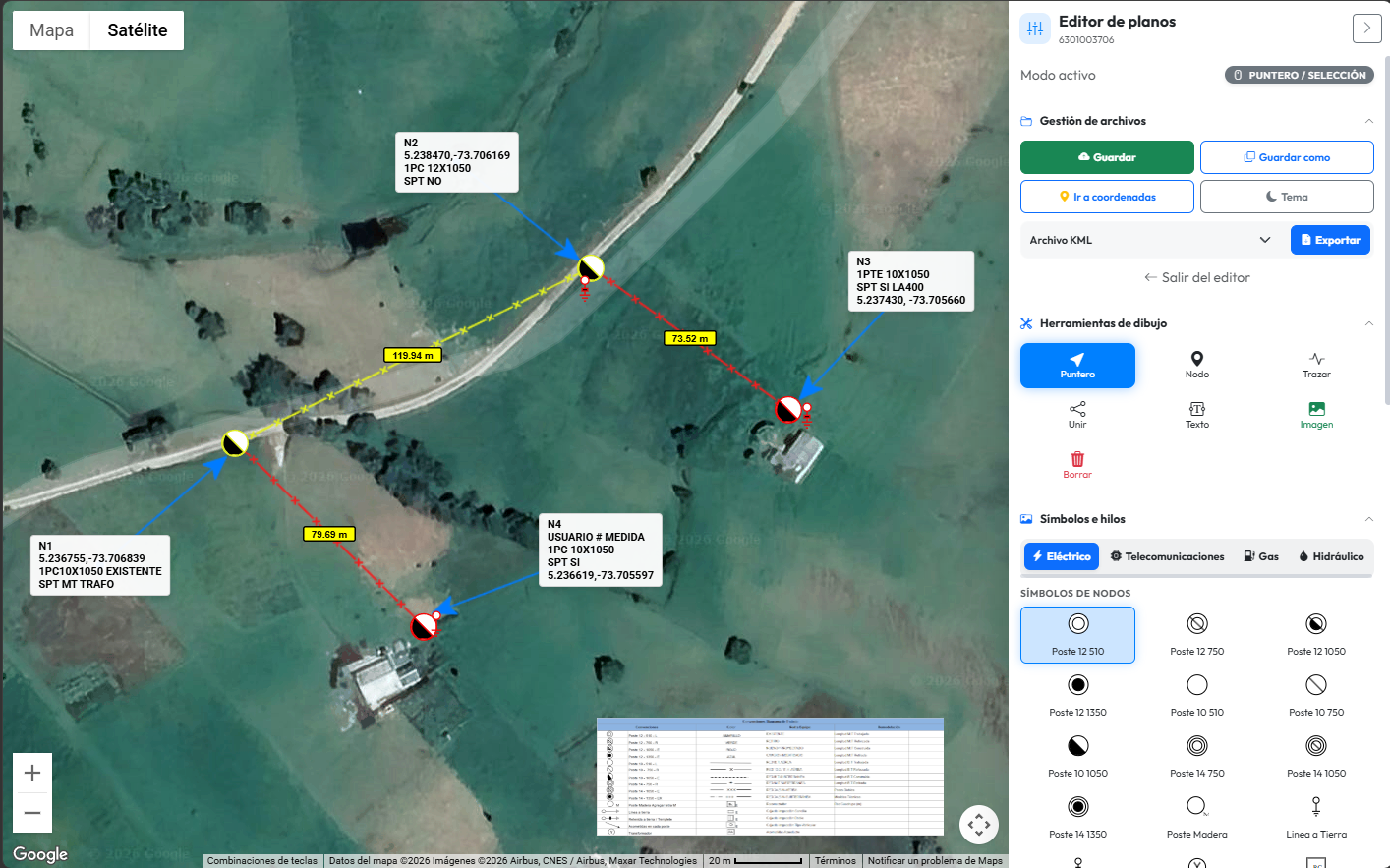This screenshot has width=1390, height=868.
Task: Choose the Poste 12 1050 symbol
Action: [x=1316, y=635]
